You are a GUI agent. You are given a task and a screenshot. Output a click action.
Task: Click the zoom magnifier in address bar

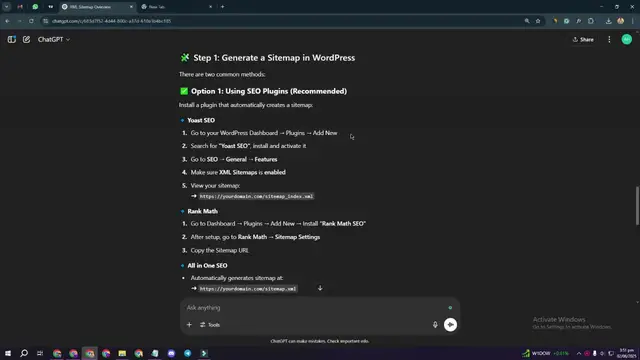point(527,21)
